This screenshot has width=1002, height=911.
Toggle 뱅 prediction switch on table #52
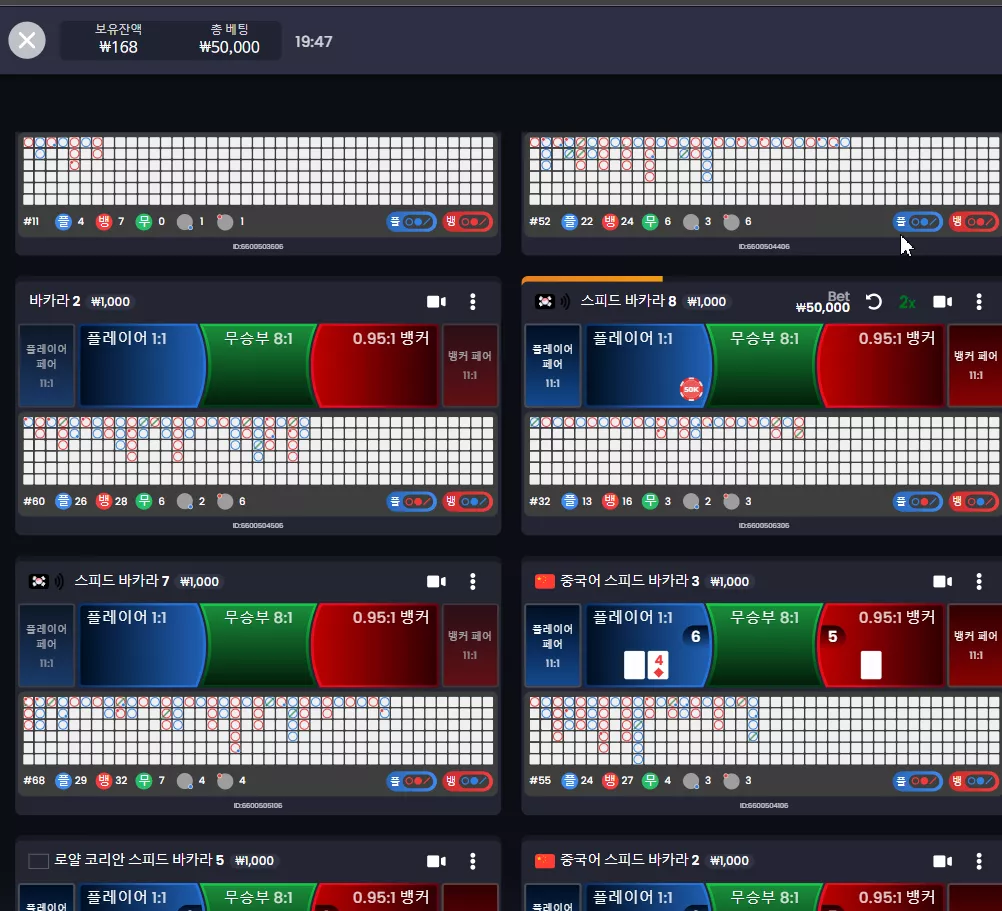pyautogui.click(x=974, y=222)
